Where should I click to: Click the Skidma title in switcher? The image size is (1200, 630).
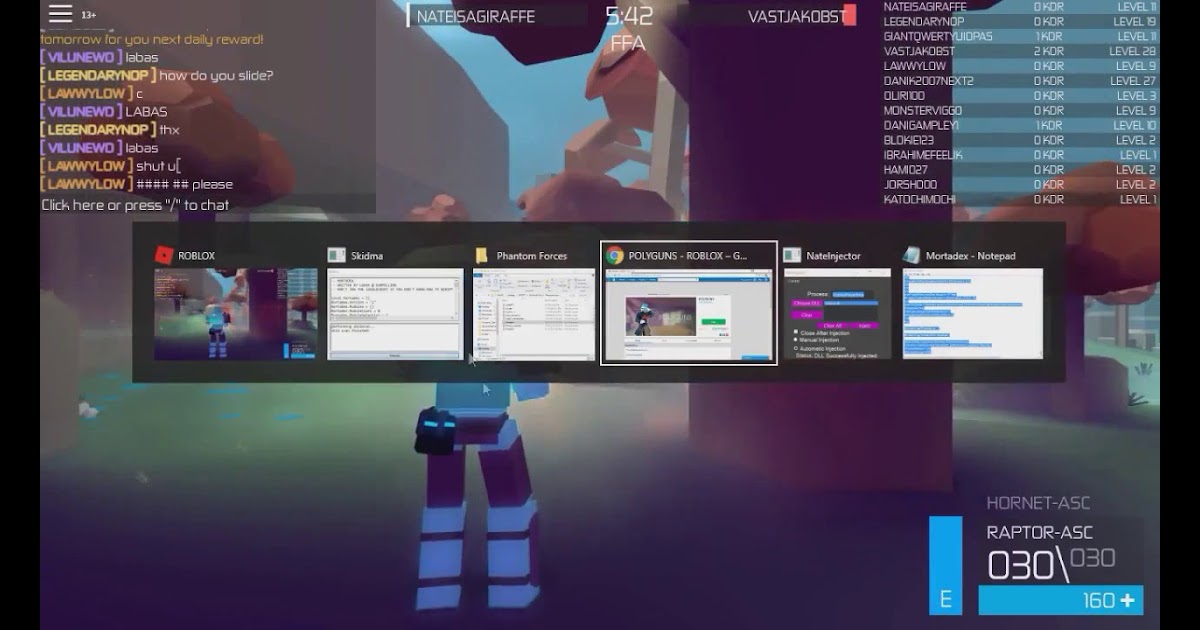pyautogui.click(x=367, y=256)
